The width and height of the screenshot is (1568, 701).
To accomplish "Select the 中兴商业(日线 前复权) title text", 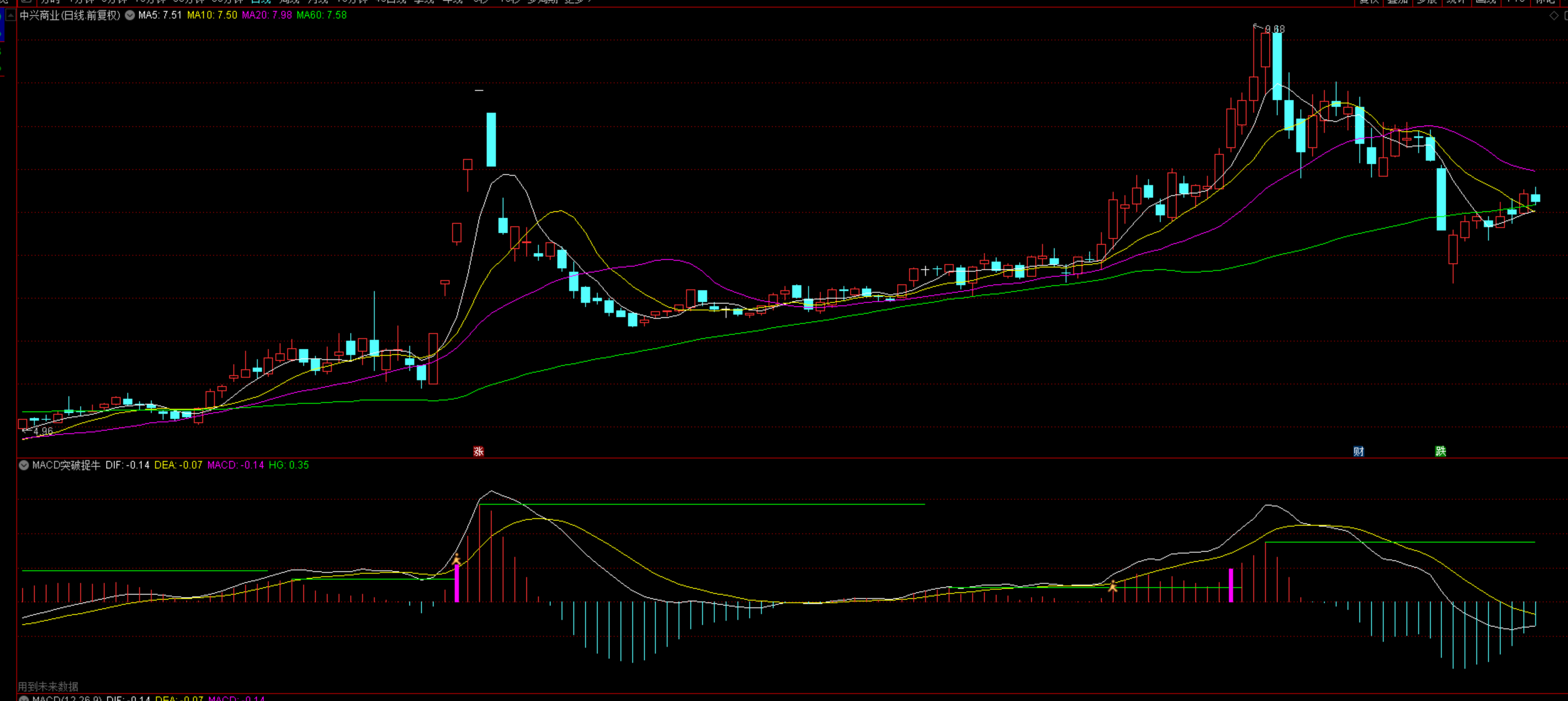I will 70,15.
